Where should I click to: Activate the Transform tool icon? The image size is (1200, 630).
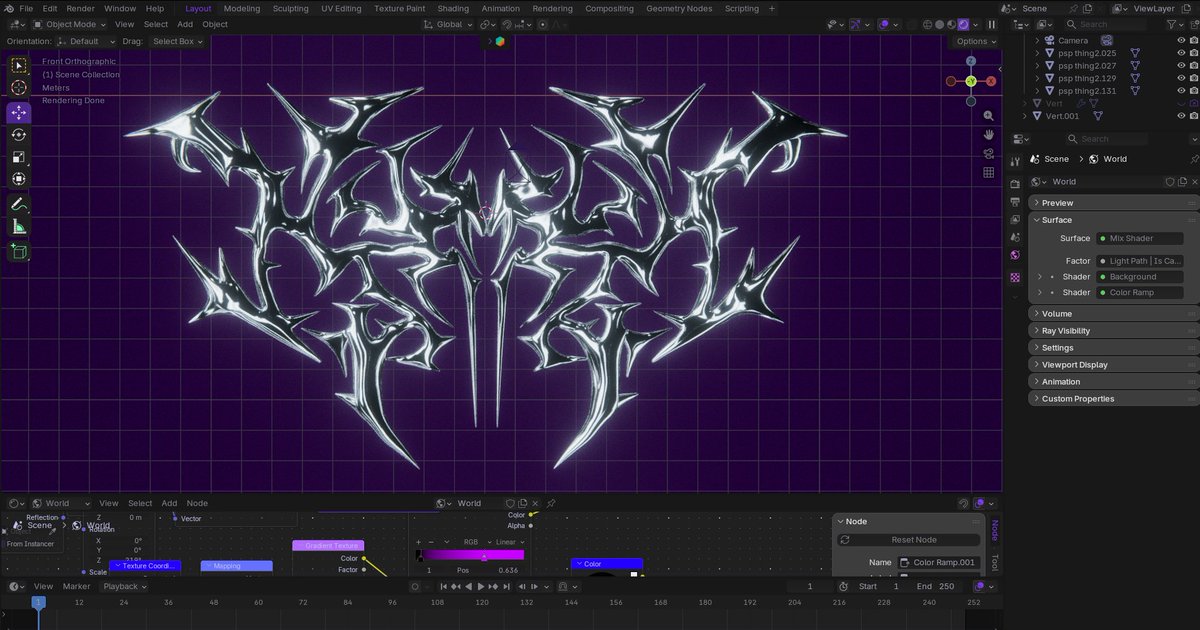tap(19, 180)
